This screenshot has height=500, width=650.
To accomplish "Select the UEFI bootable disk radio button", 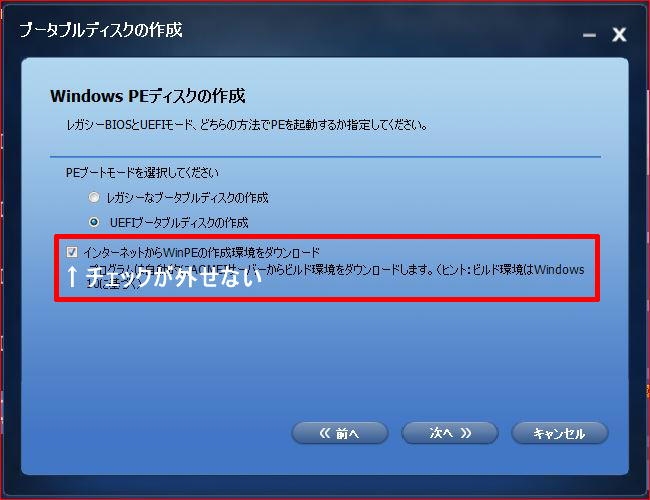I will click(94, 222).
